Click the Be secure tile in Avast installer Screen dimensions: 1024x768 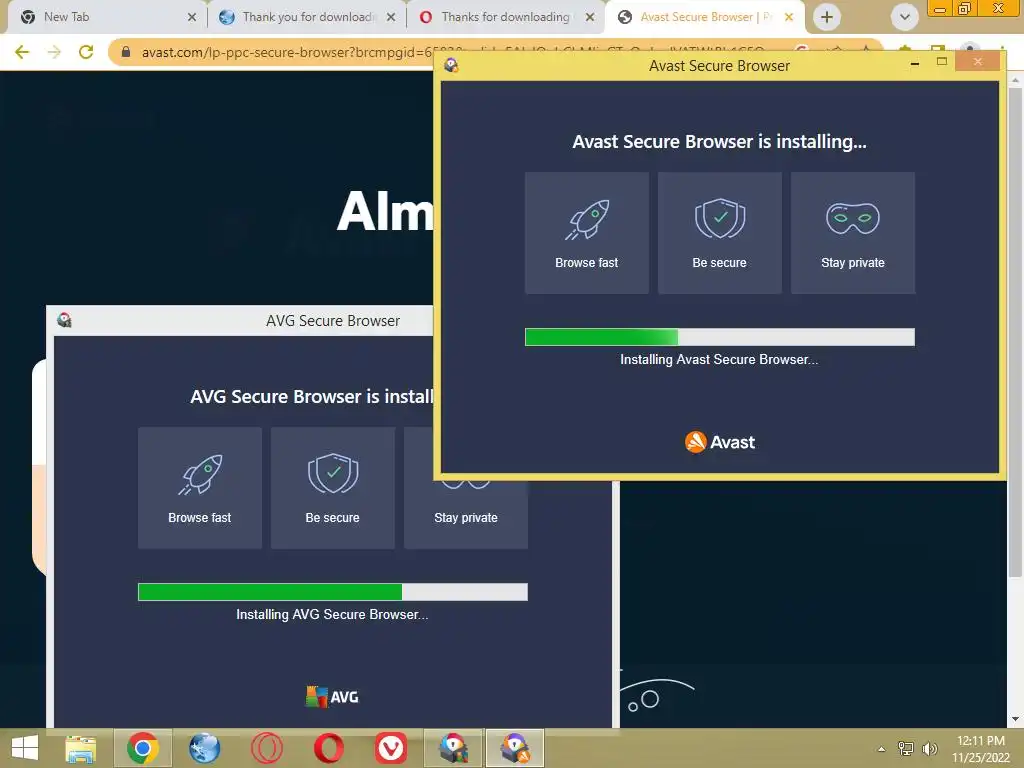pos(720,232)
